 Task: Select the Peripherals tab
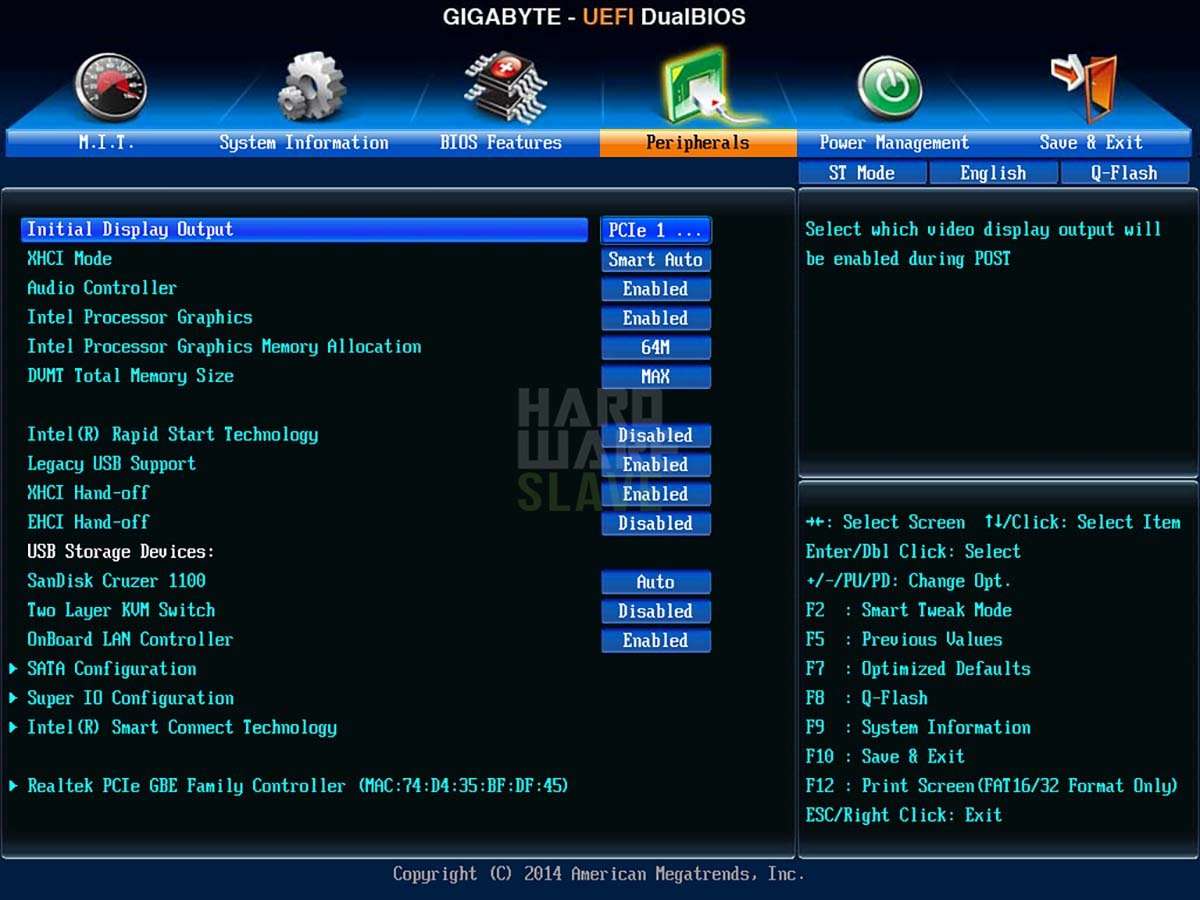698,143
